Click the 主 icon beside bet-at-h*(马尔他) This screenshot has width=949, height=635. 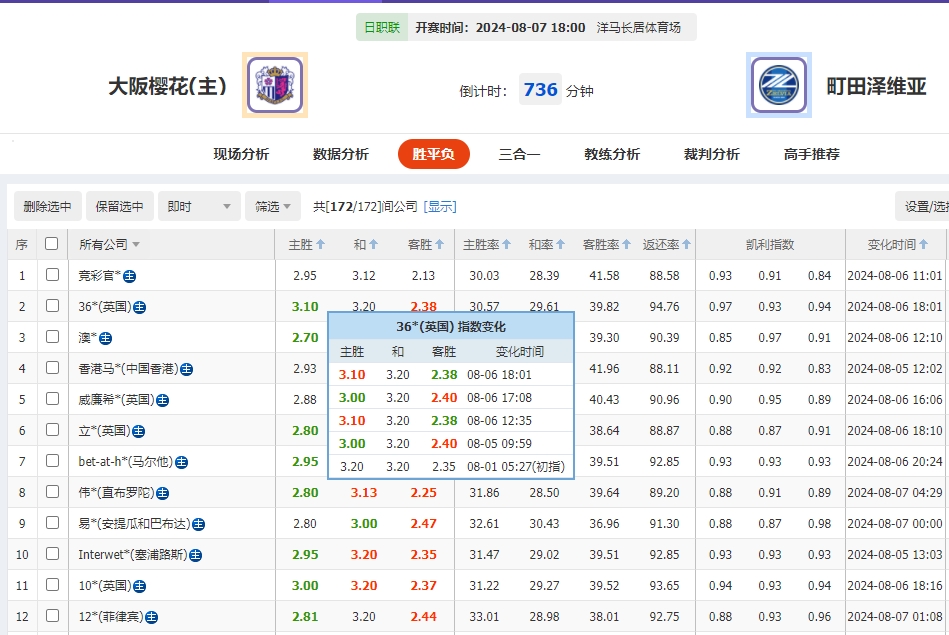182,461
